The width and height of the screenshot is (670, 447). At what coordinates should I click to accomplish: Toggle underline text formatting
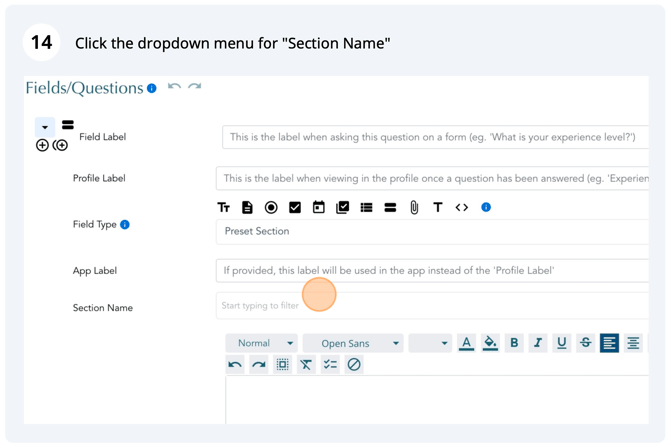pos(561,343)
